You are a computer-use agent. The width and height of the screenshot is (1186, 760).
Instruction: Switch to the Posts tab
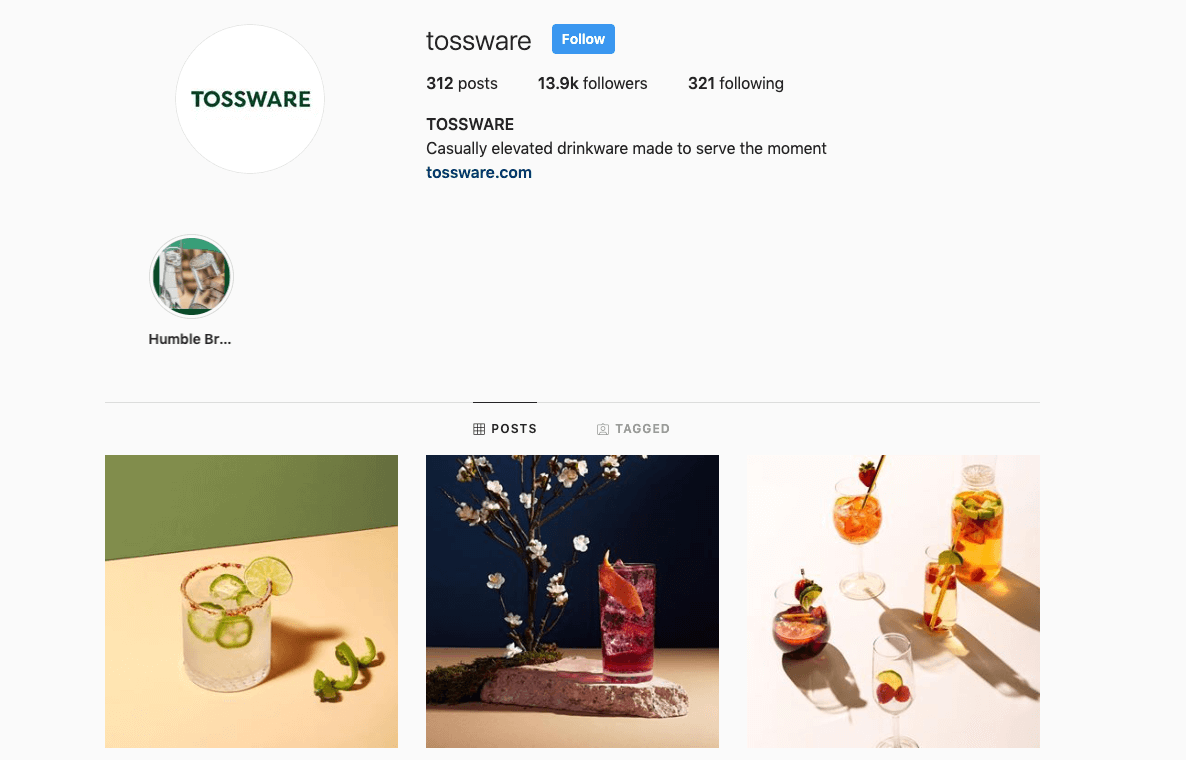pyautogui.click(x=505, y=429)
